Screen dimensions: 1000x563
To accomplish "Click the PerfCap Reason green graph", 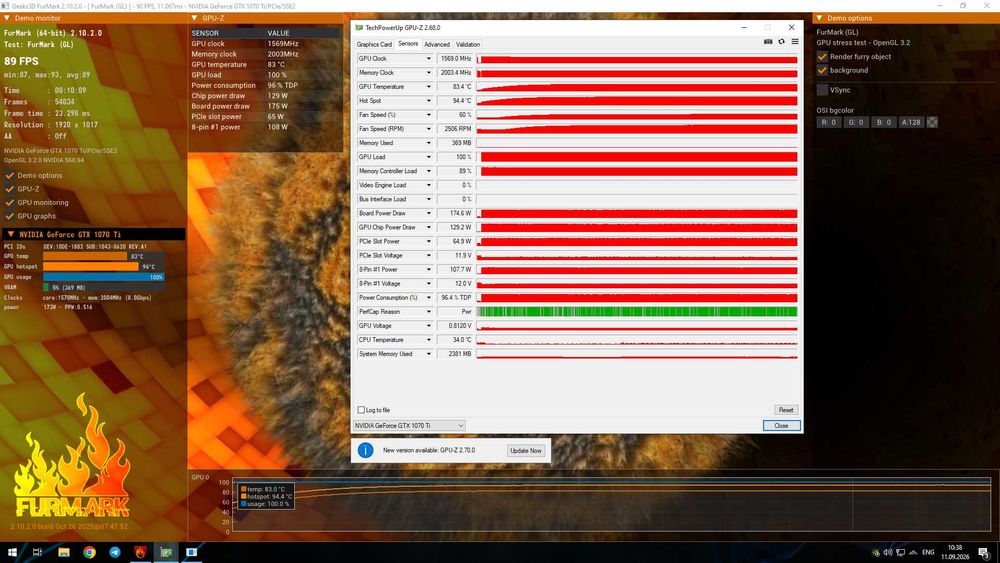I will coord(637,312).
